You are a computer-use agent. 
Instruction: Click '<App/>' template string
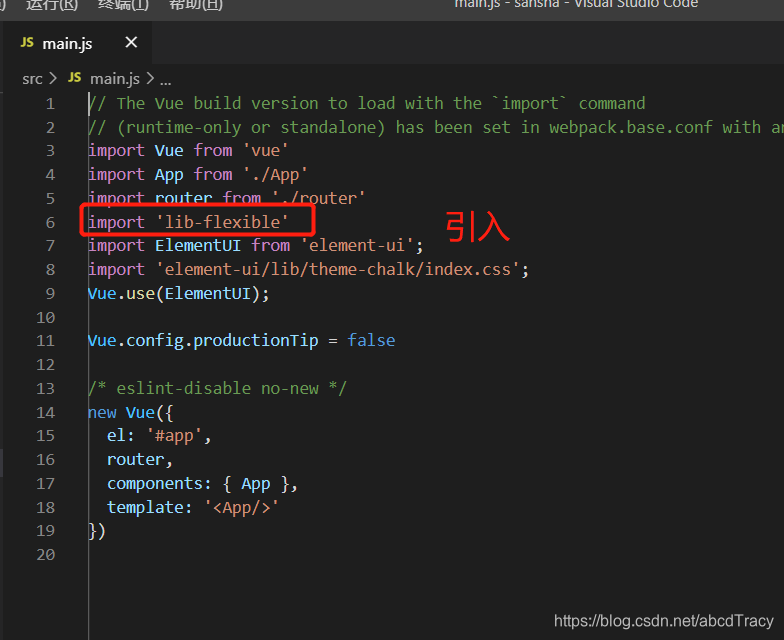click(x=242, y=508)
